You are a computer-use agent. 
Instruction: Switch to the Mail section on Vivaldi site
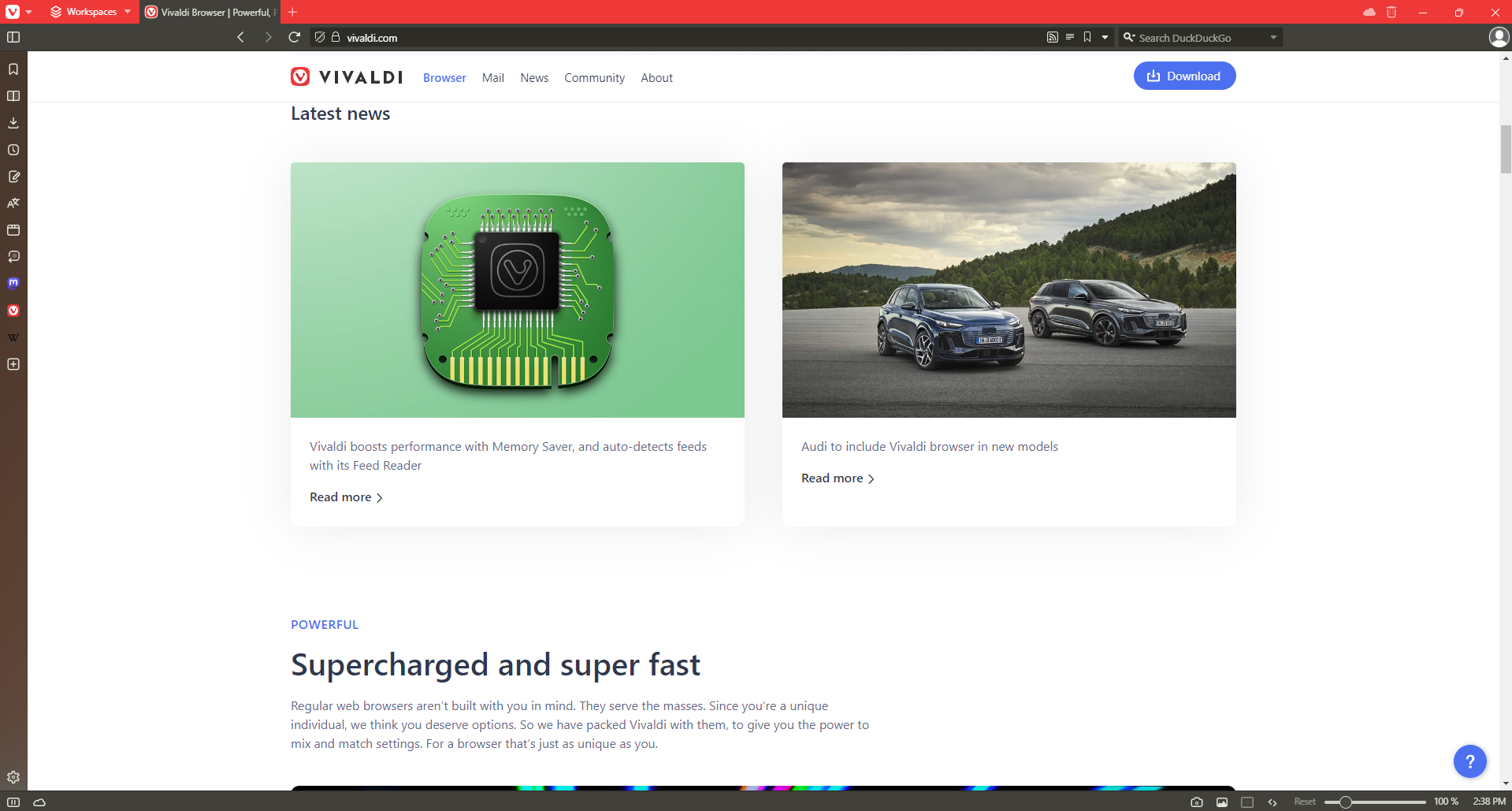click(x=492, y=77)
